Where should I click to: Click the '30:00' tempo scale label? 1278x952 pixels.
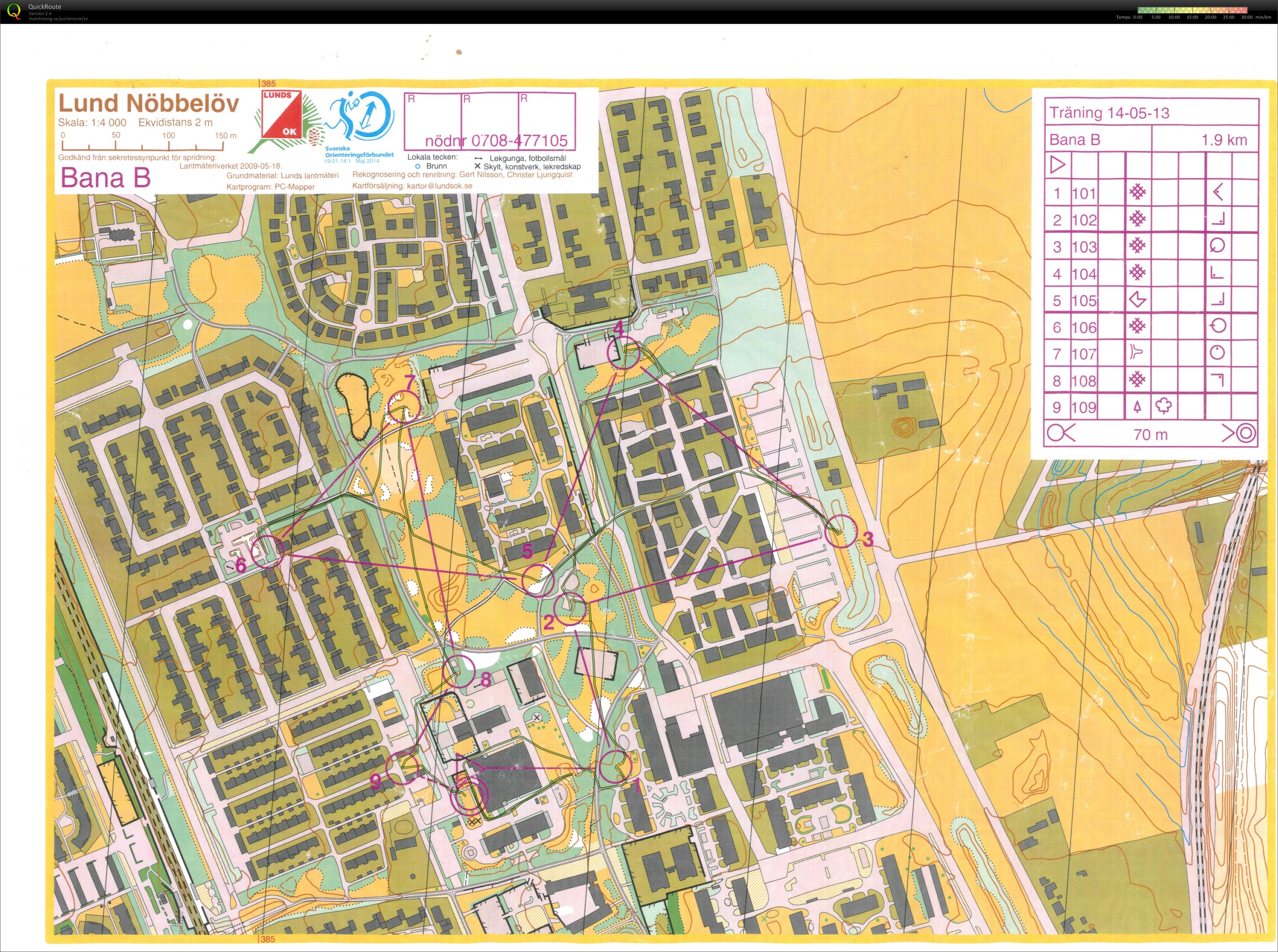(x=1246, y=17)
